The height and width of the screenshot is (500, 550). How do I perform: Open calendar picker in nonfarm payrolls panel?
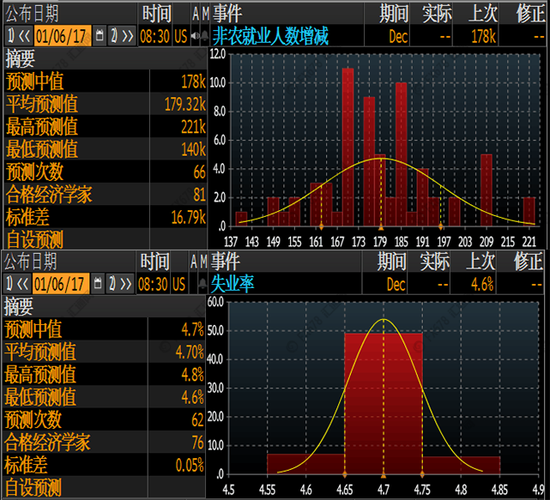coord(100,35)
